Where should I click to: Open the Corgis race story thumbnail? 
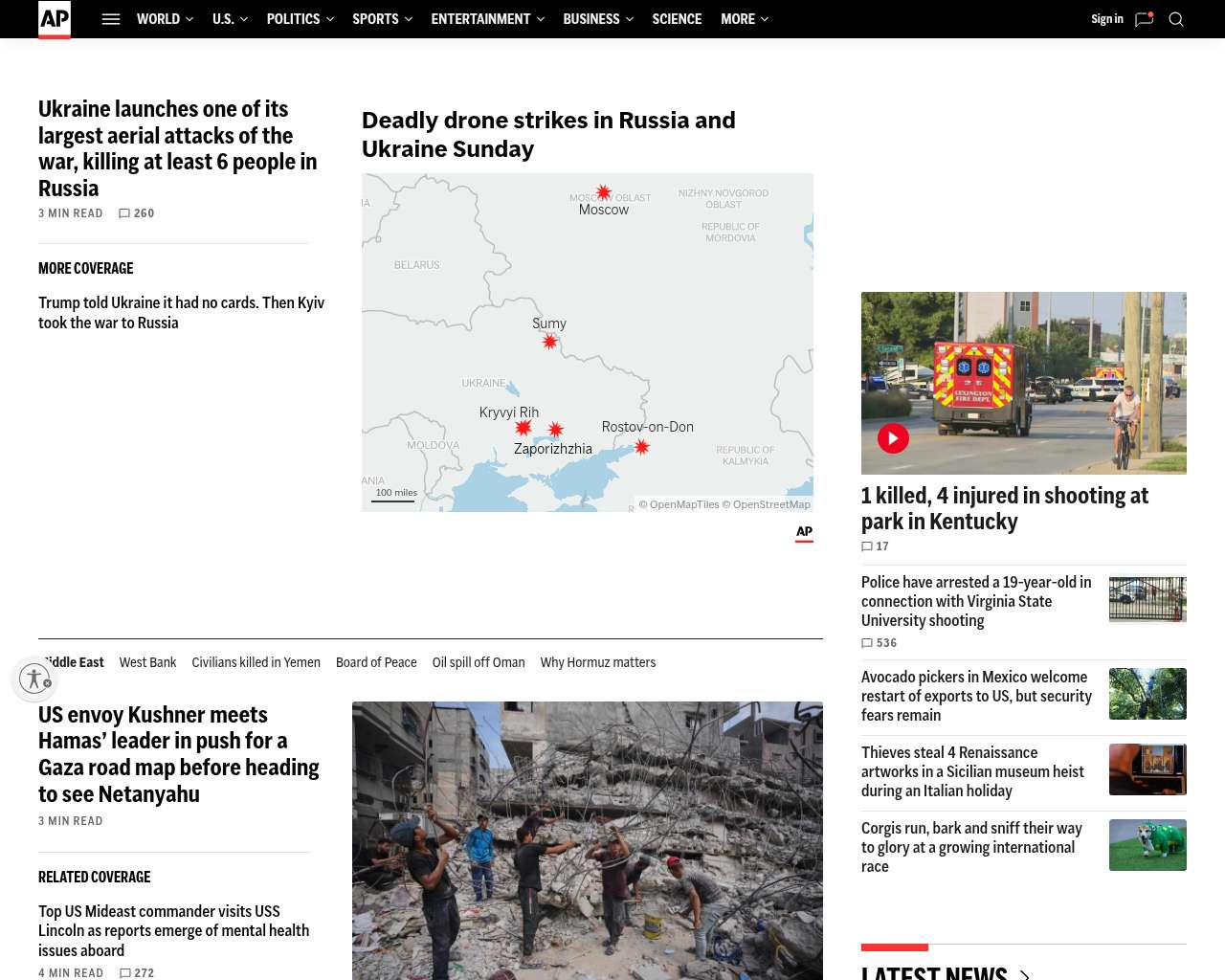[x=1147, y=845]
